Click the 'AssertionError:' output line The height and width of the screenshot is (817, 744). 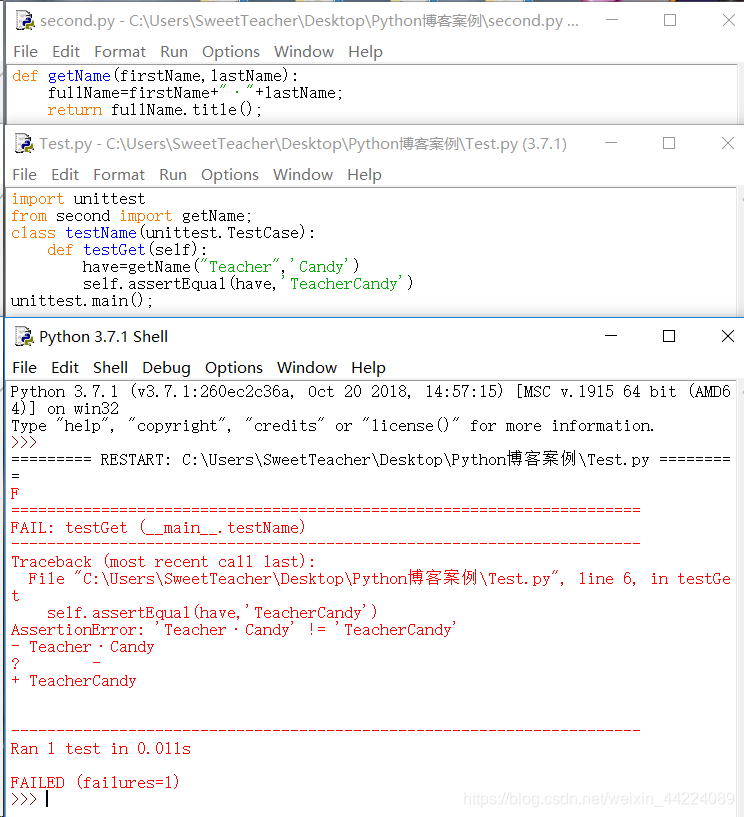(x=234, y=630)
